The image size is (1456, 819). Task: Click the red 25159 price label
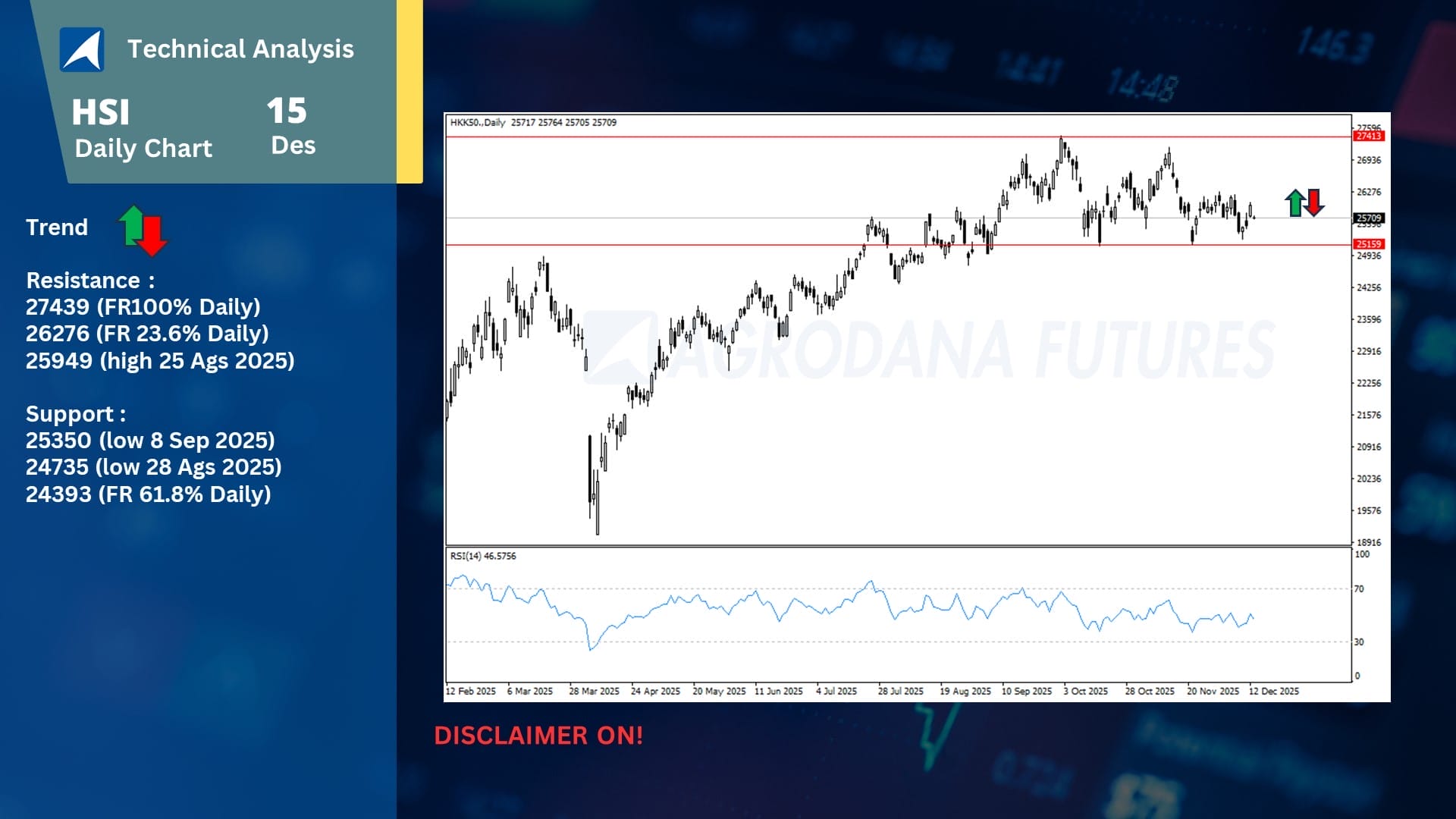1369,244
